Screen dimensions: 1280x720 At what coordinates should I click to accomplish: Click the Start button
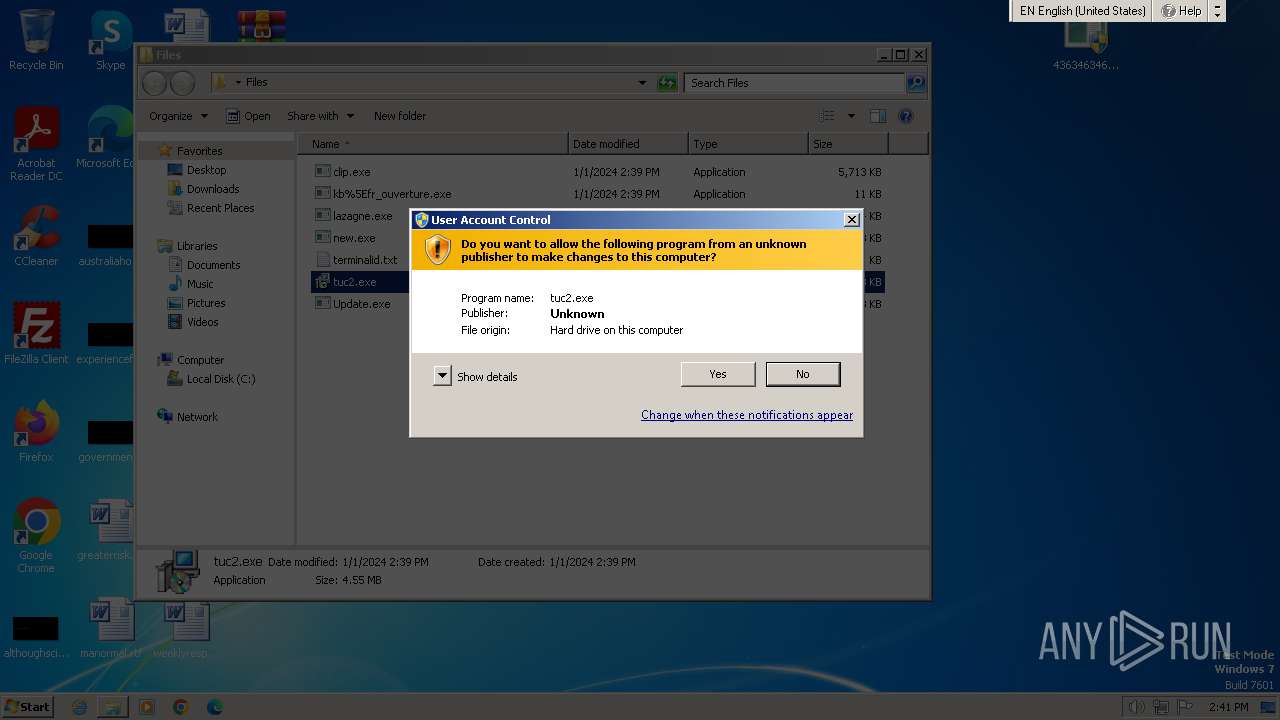(x=27, y=706)
